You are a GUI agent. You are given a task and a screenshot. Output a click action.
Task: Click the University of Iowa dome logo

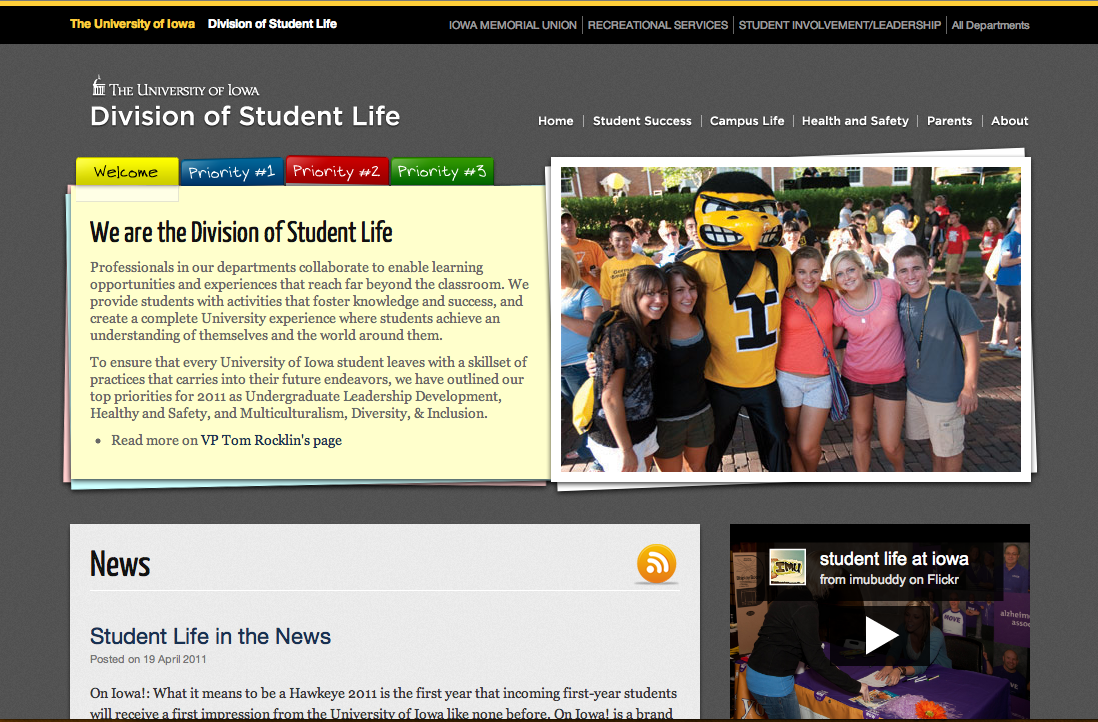[x=99, y=85]
